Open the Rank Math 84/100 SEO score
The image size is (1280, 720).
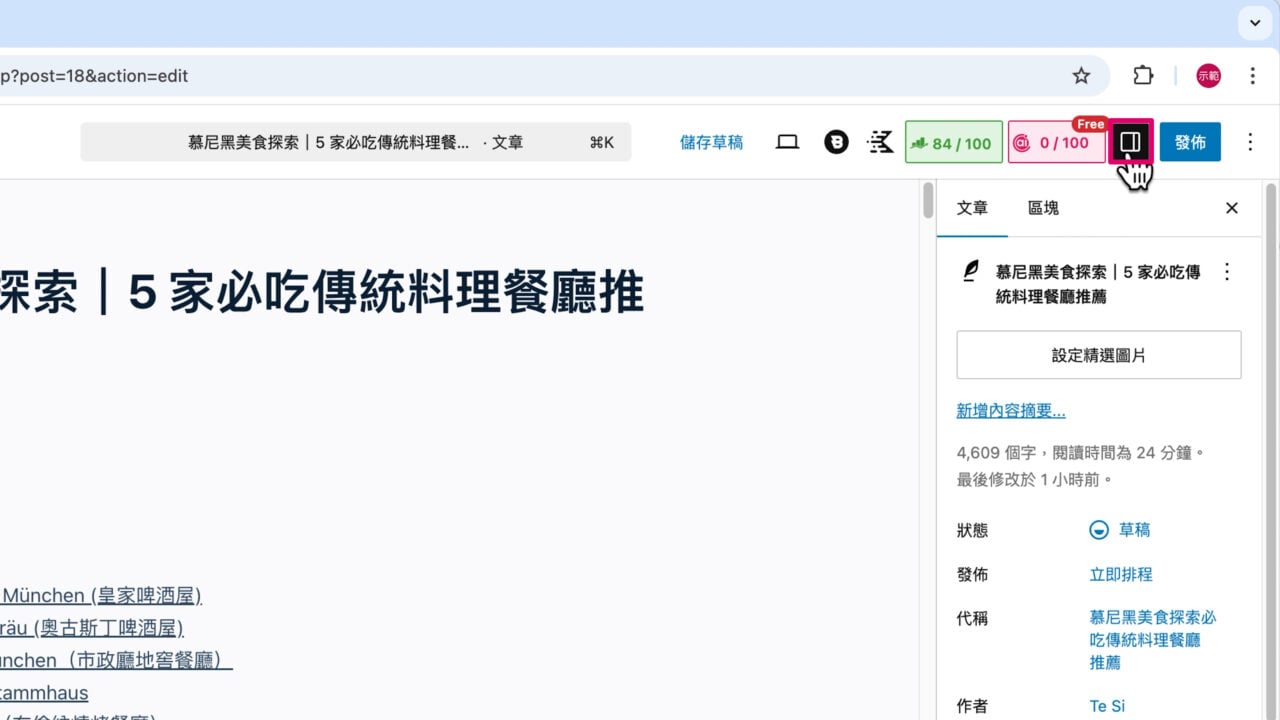952,142
